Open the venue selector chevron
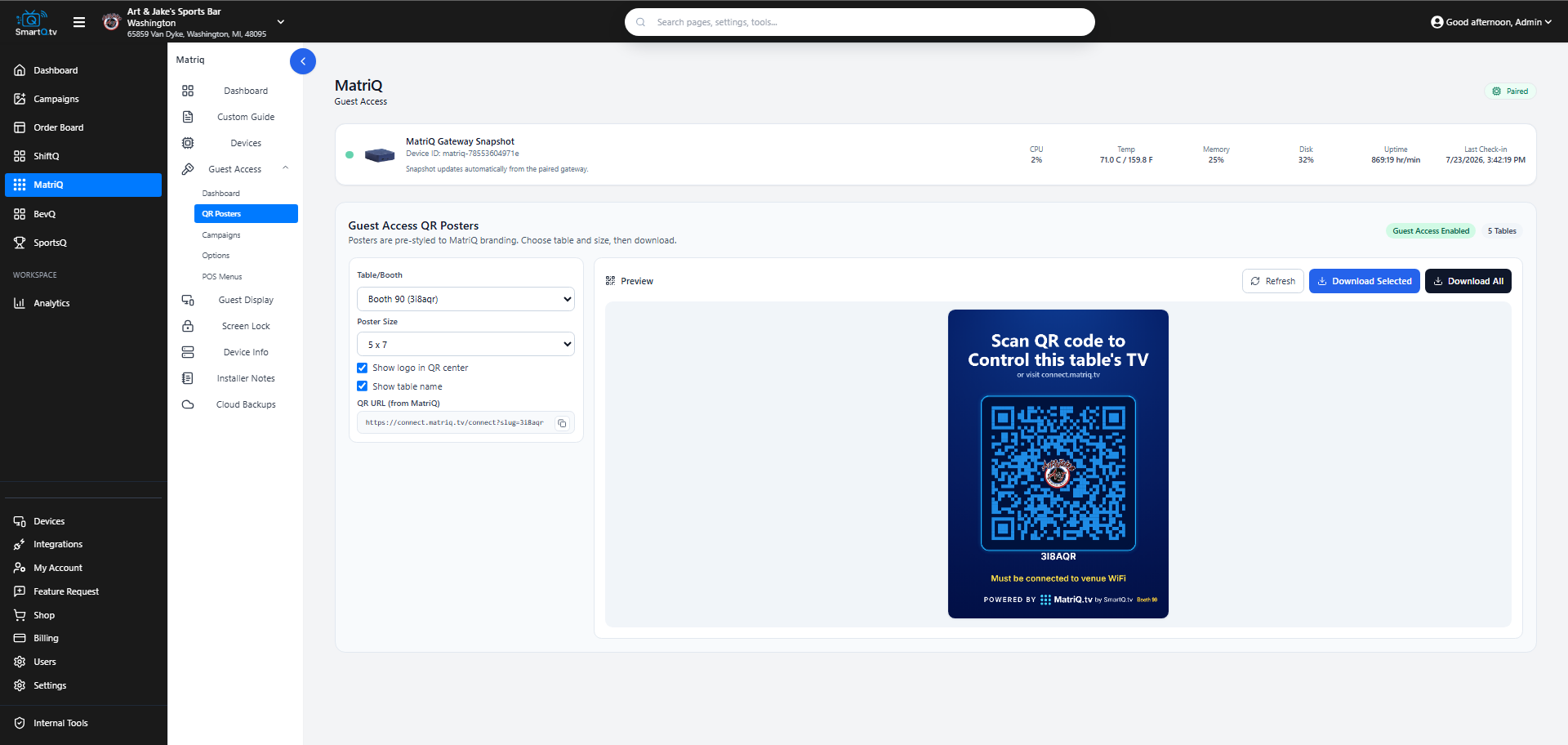Viewport: 1568px width, 745px height. tap(281, 22)
